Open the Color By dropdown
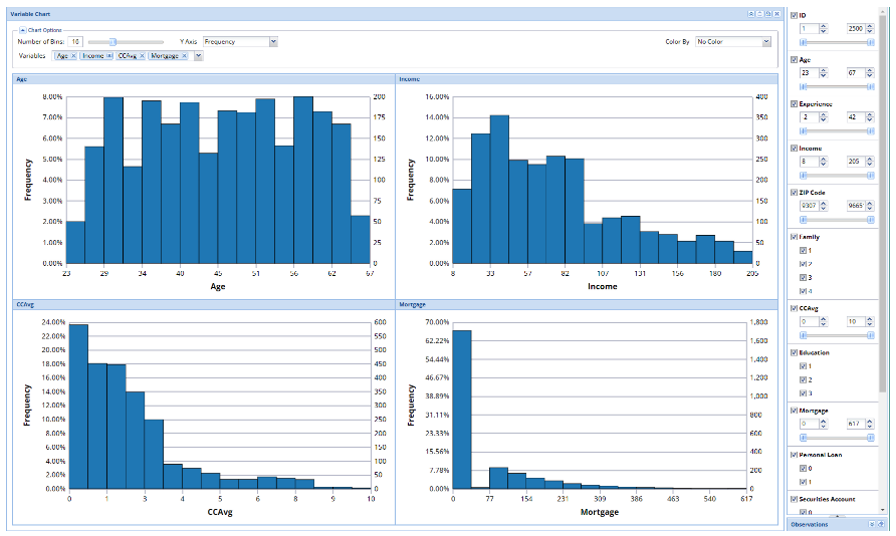 tap(766, 42)
